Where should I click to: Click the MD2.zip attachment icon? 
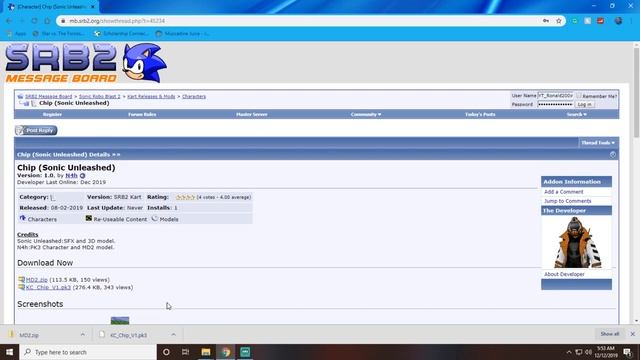point(21,280)
